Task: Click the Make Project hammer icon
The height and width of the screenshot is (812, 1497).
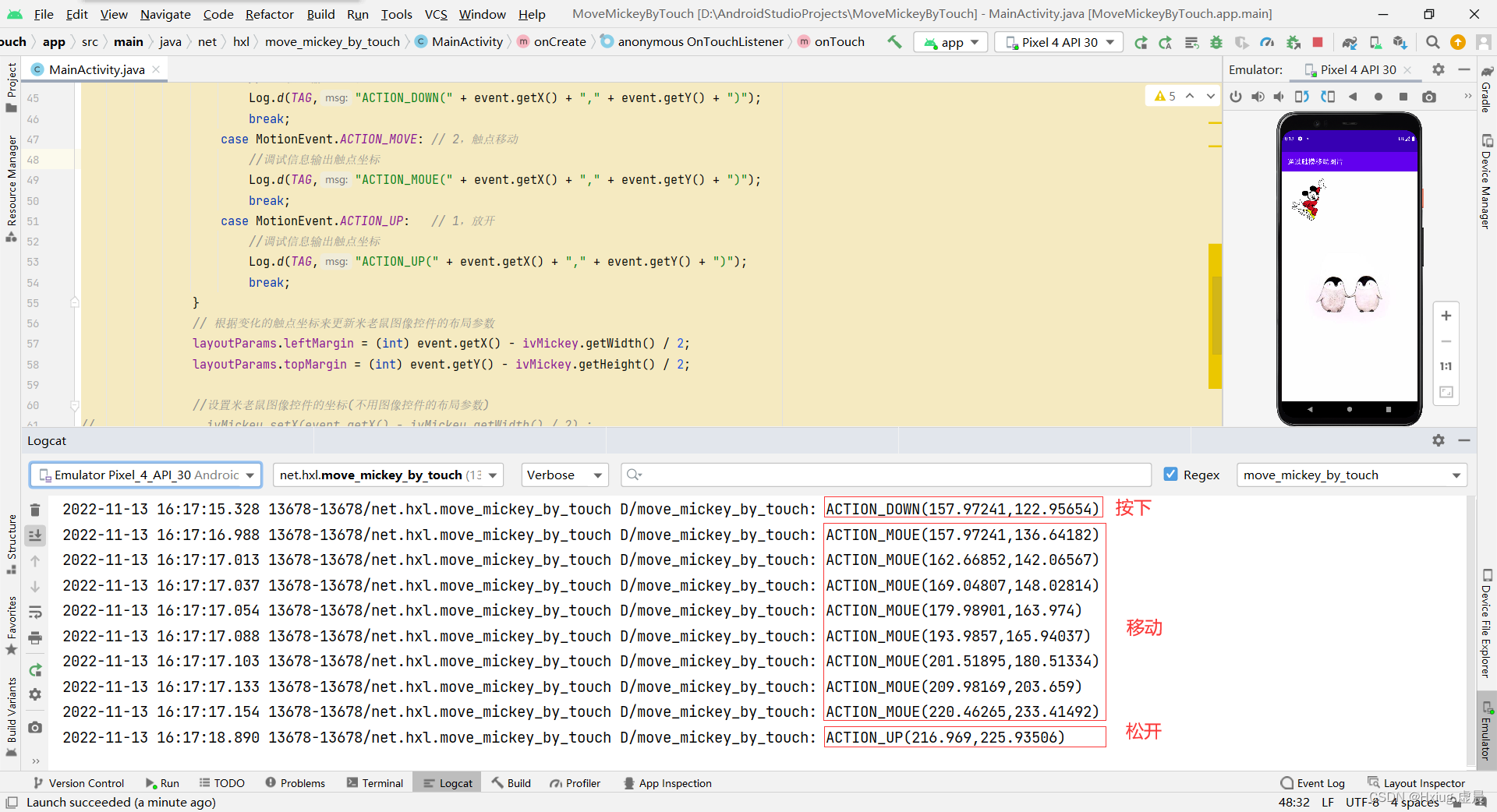Action: click(894, 42)
